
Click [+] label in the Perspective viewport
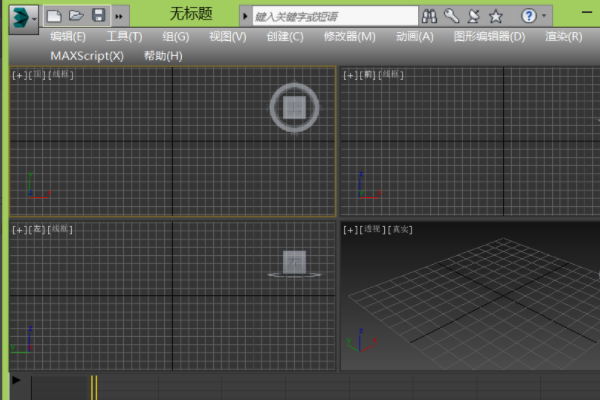click(350, 230)
